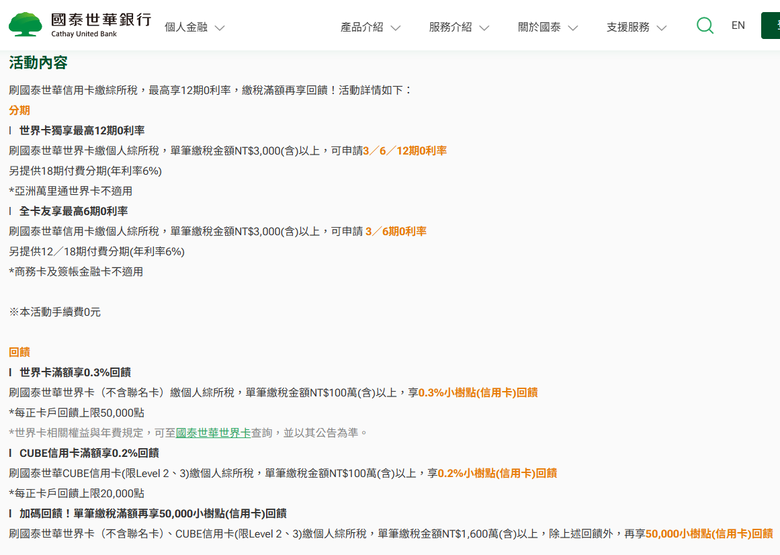
Task: Click the 加碼回饋 50,000小樹點 subheading
Action: pos(153,514)
